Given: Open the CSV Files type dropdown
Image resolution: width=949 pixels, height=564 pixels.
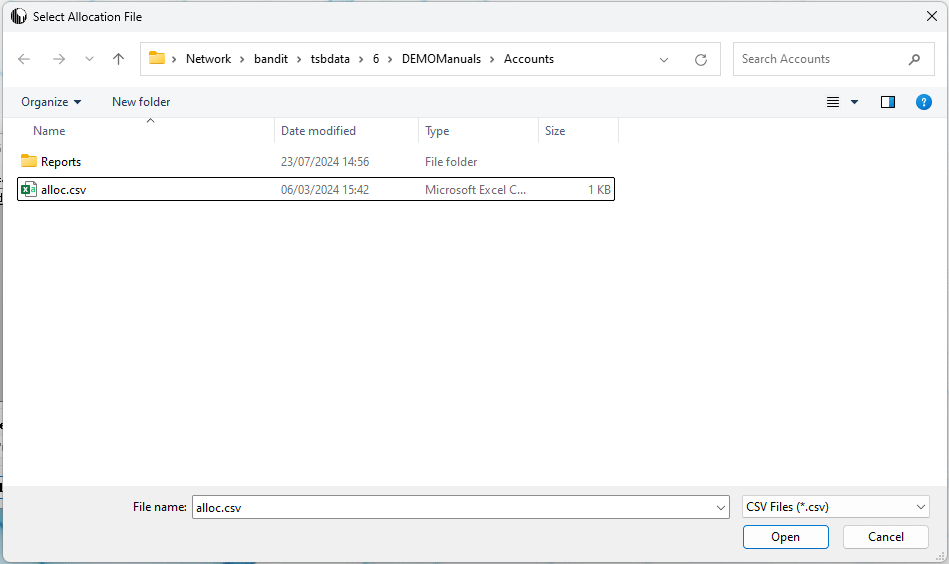Looking at the screenshot, I should [x=836, y=507].
